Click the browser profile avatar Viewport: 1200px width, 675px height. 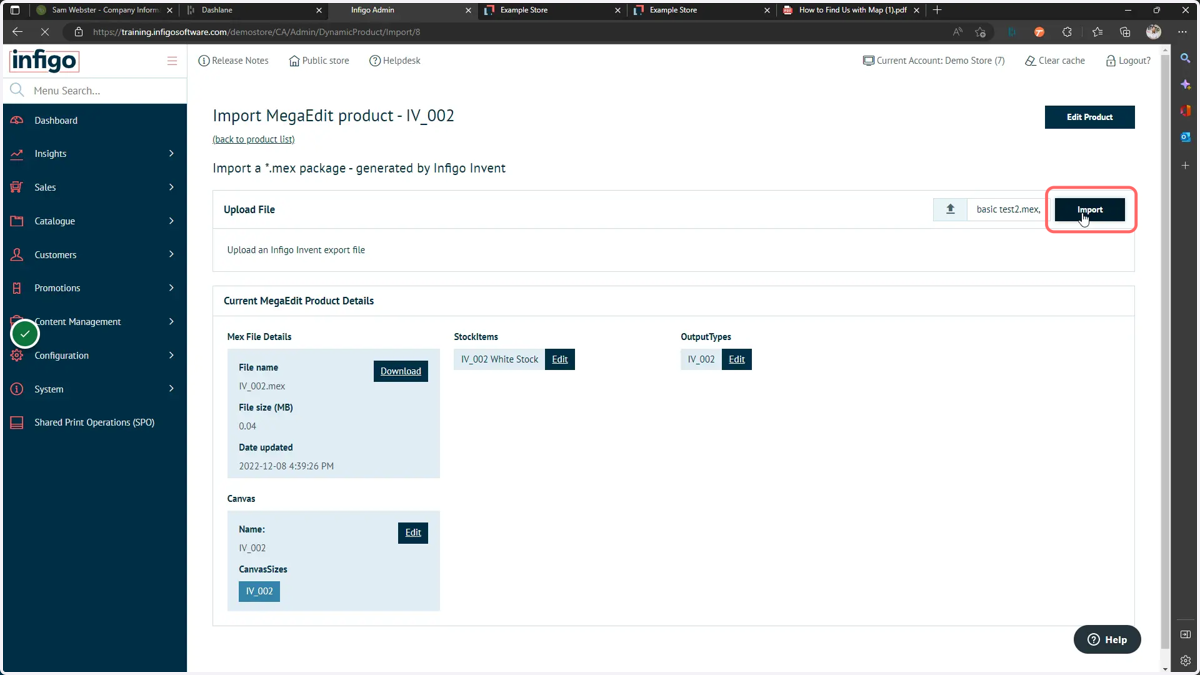1153,32
